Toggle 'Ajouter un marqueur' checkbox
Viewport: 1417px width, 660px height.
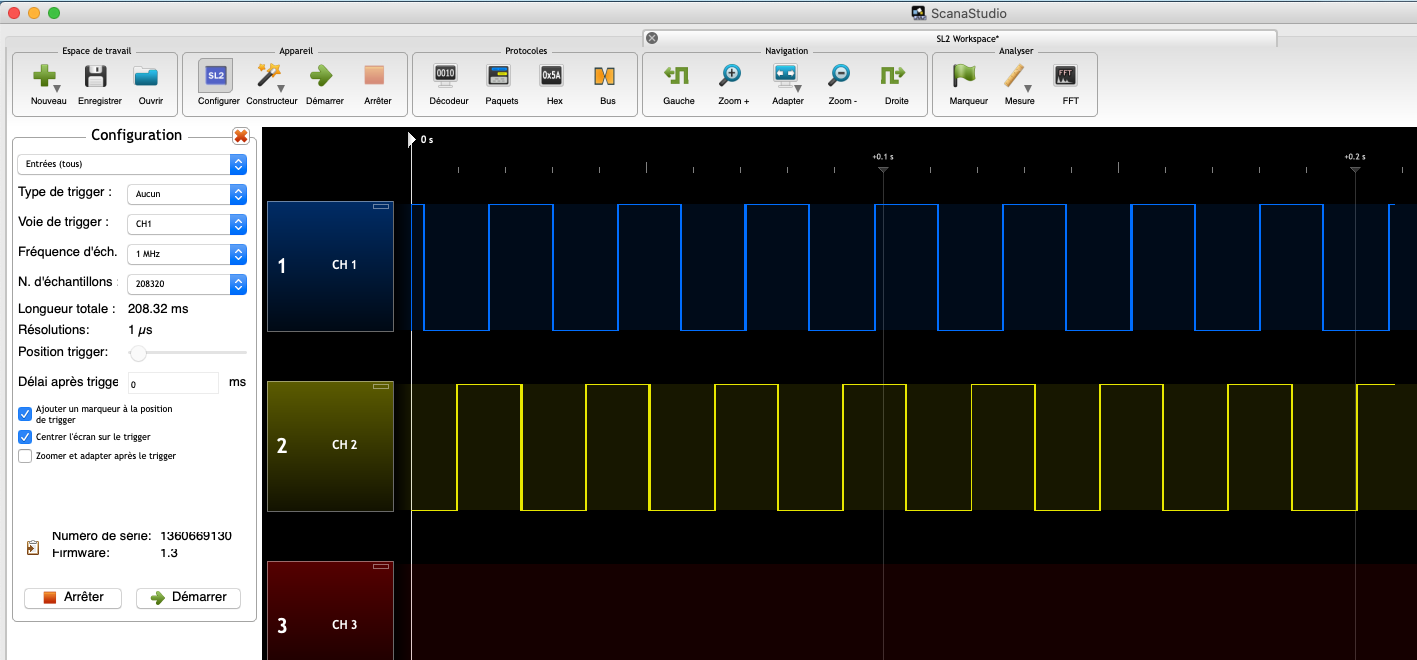tap(25, 414)
